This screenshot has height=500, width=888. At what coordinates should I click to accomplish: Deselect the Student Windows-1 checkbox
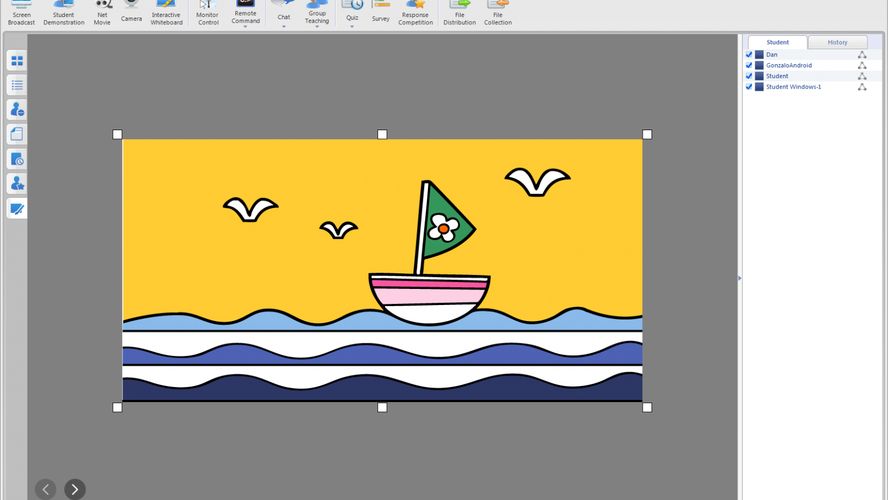click(x=749, y=87)
